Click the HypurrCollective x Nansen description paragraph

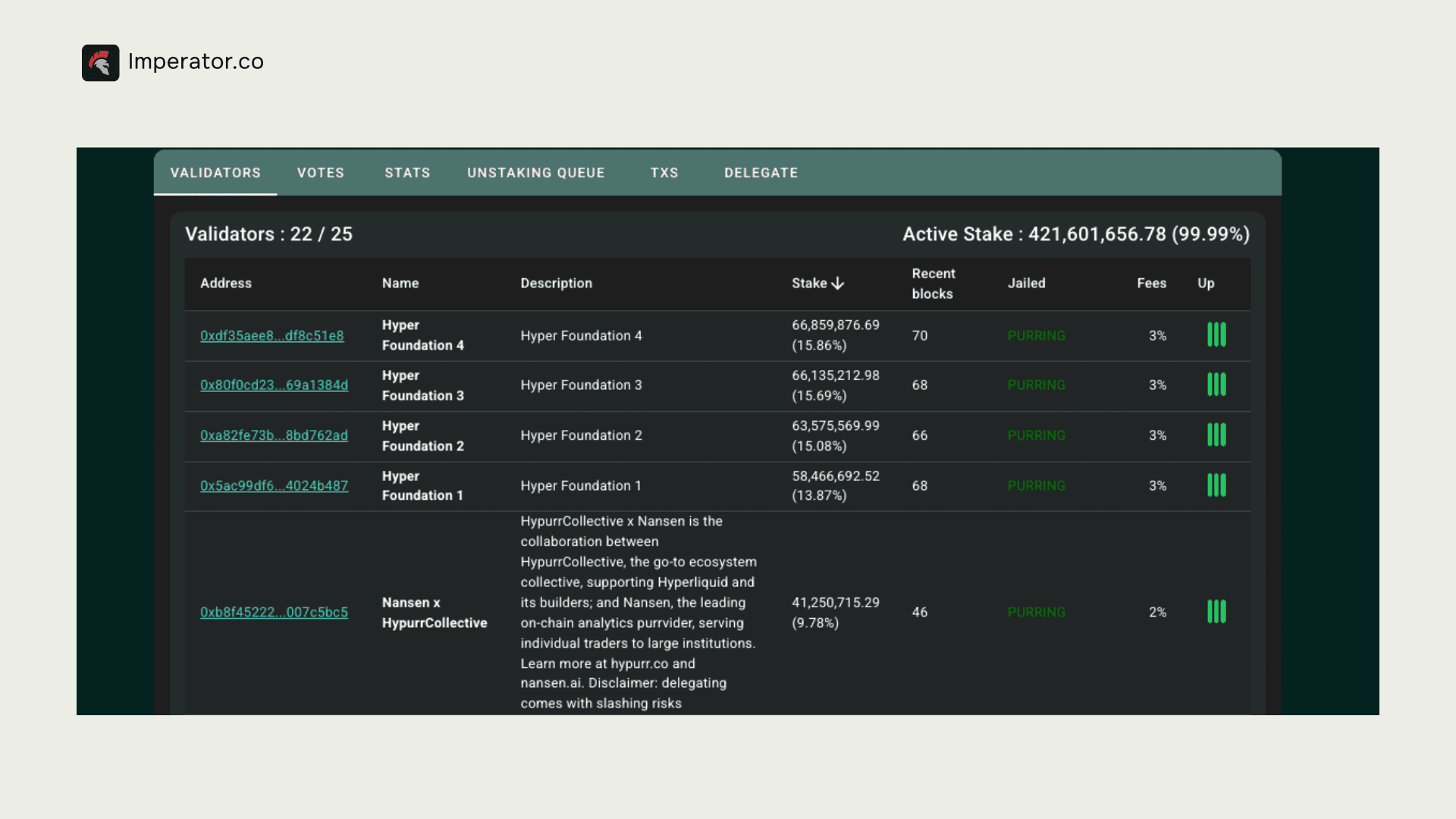click(x=639, y=612)
